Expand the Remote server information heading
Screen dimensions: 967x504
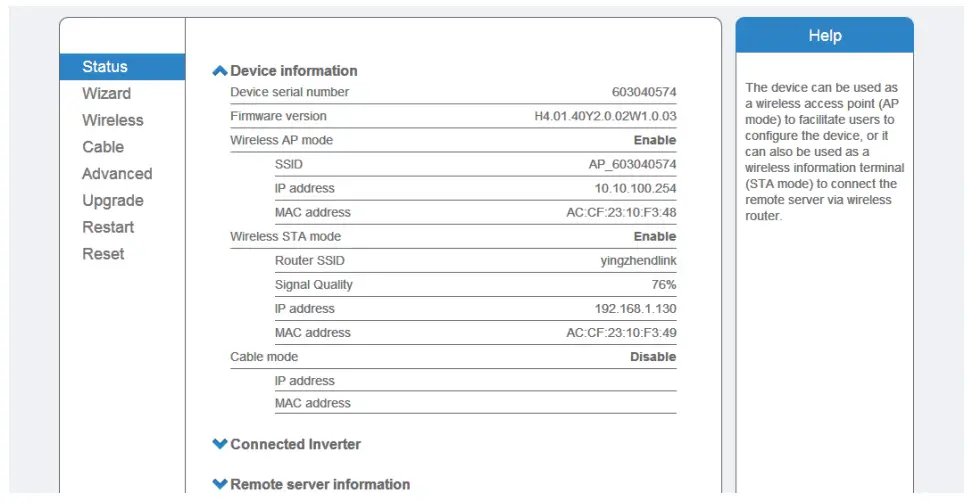320,484
